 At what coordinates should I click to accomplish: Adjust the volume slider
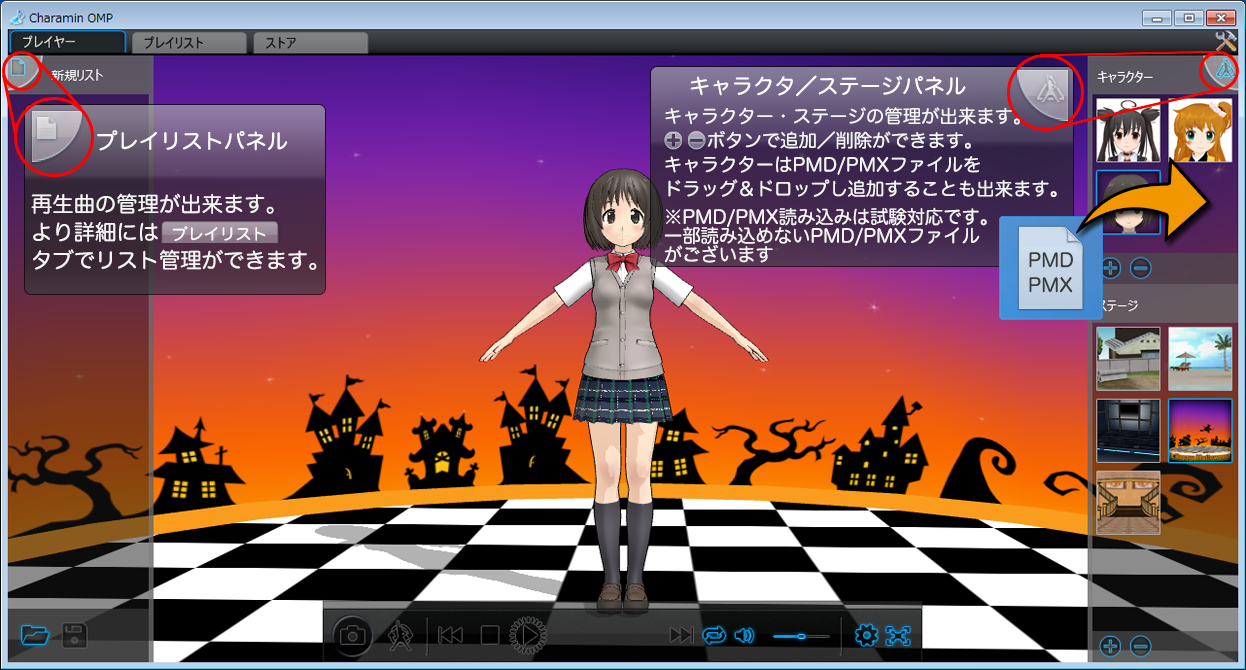click(x=801, y=635)
